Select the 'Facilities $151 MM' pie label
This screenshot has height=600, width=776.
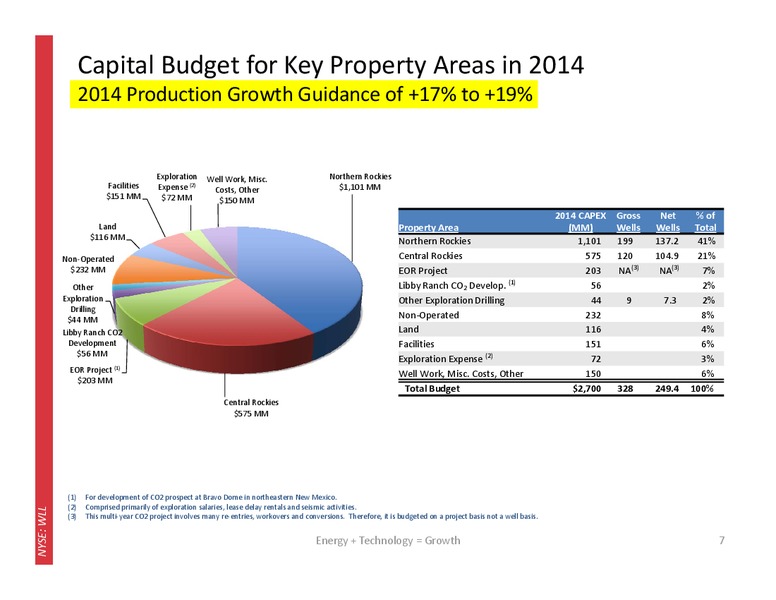coord(123,191)
